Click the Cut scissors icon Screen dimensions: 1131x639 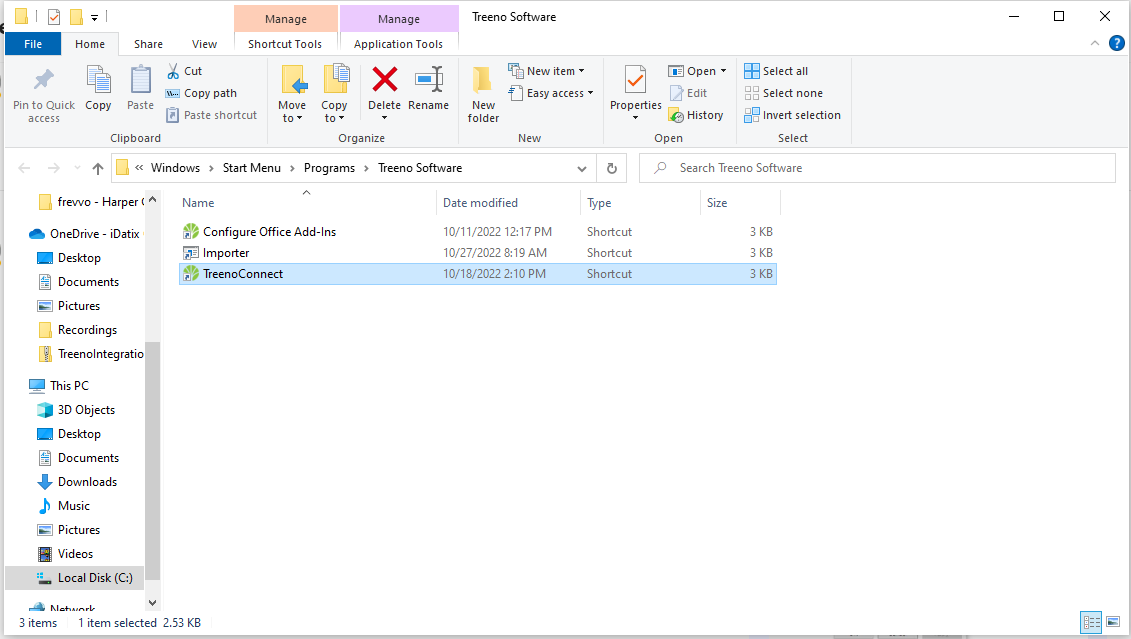pyautogui.click(x=173, y=71)
